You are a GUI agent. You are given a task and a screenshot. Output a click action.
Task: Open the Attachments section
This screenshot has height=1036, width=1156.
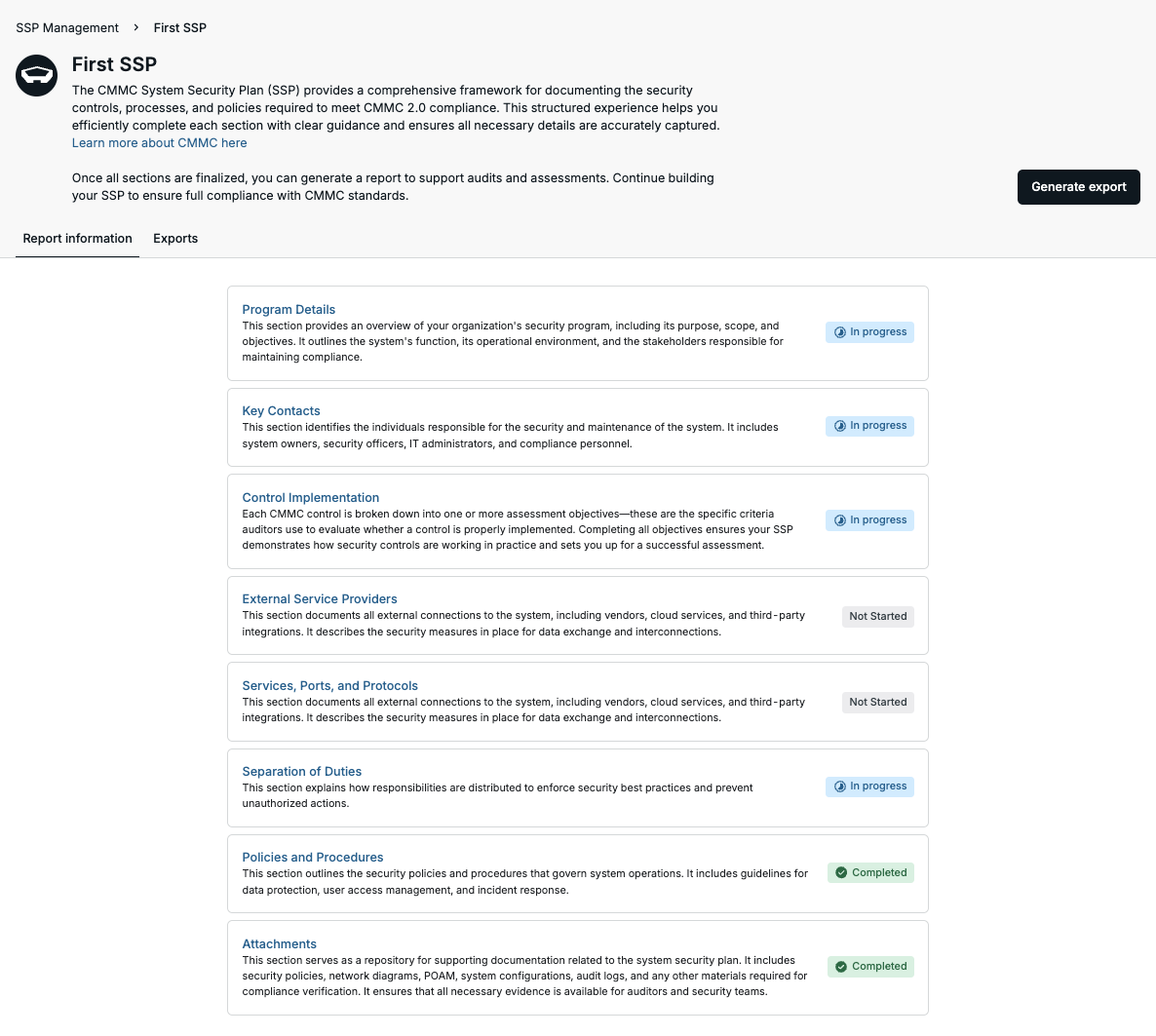coord(279,943)
